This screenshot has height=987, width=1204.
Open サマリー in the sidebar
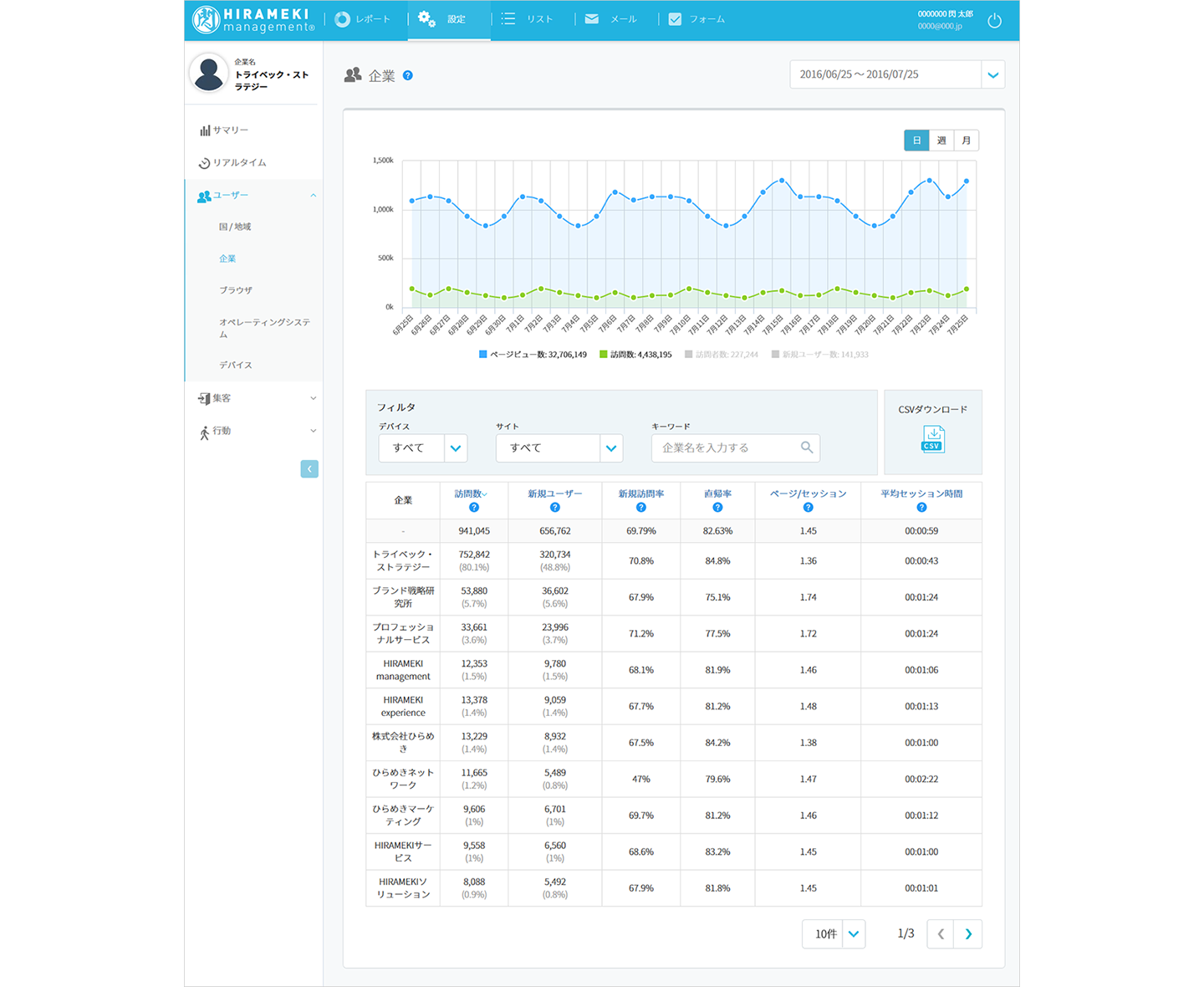[224, 130]
